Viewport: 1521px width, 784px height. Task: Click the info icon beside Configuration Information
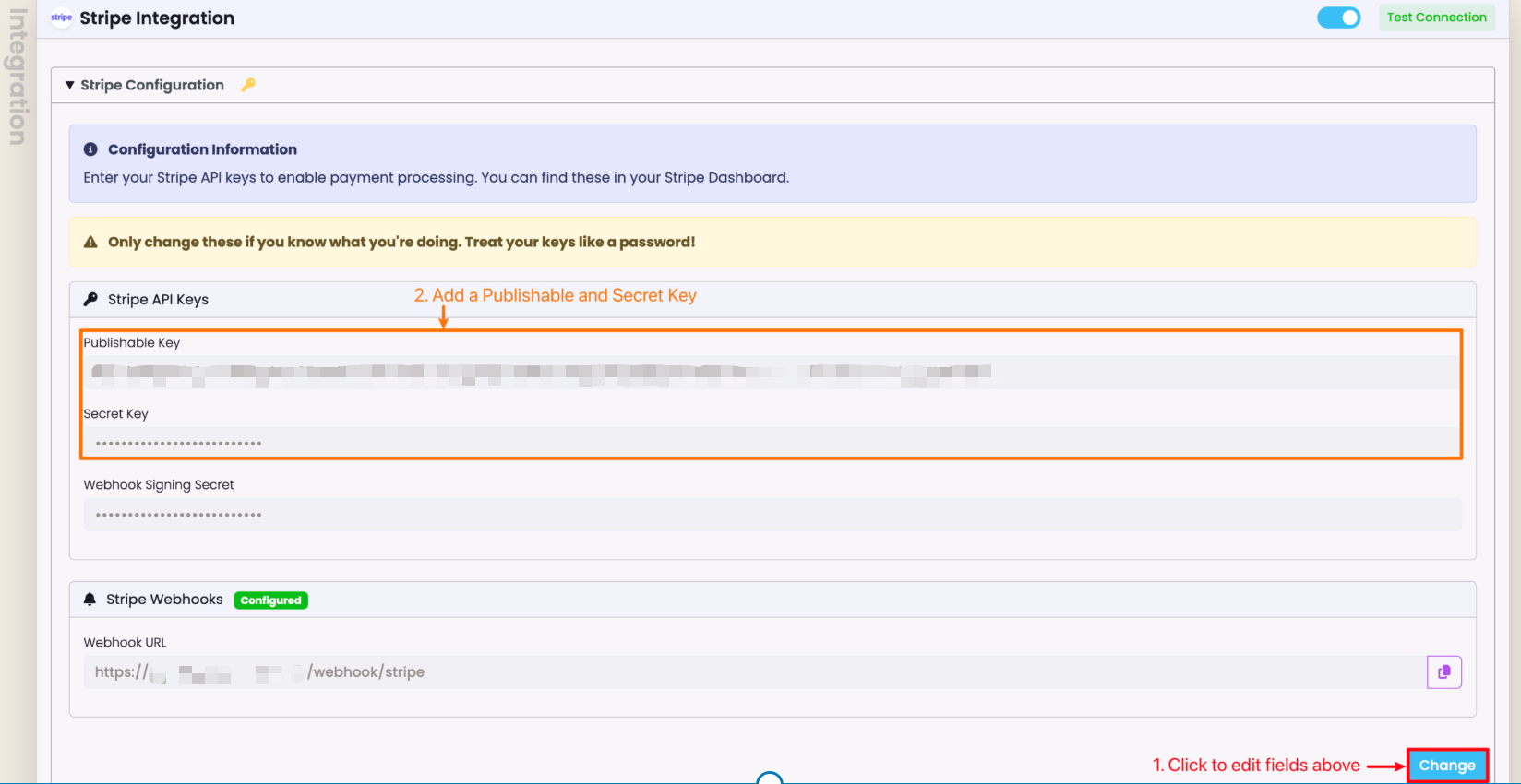pos(90,149)
